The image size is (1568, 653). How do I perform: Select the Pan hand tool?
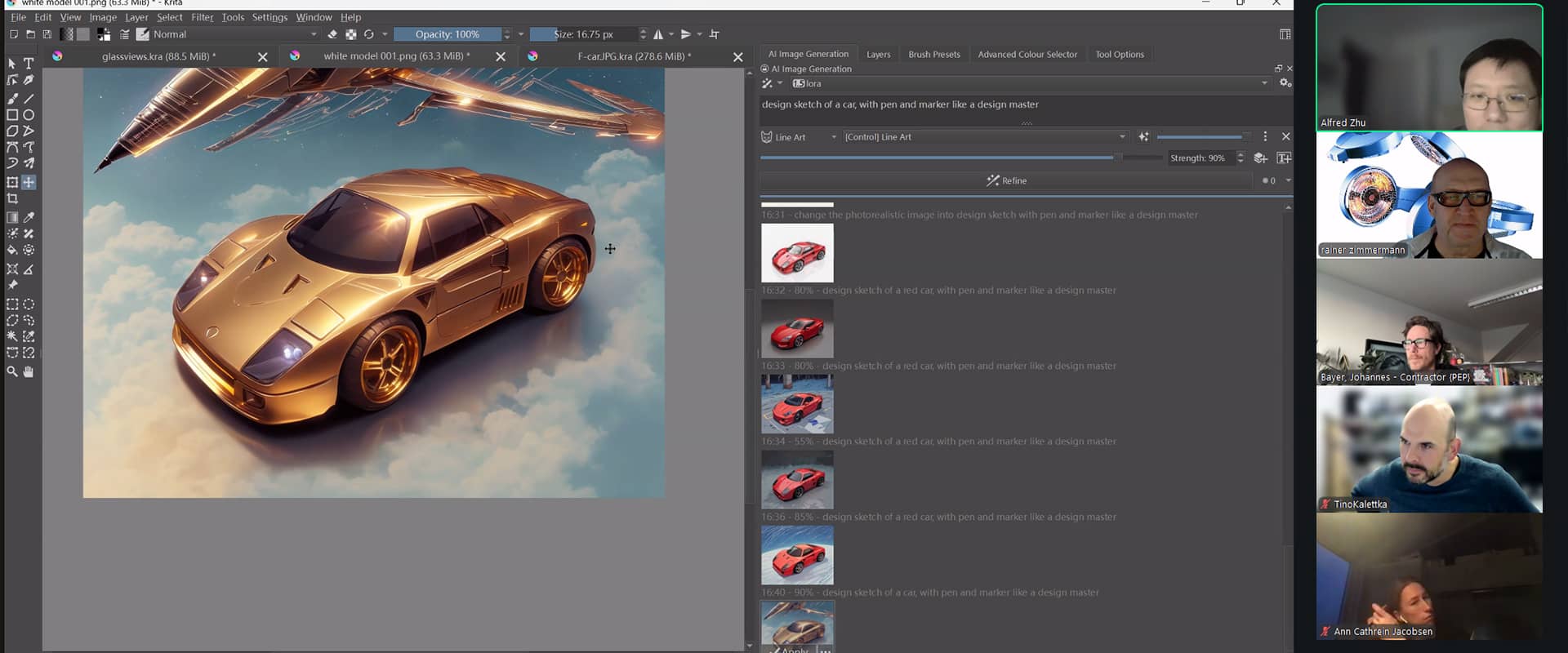click(x=29, y=372)
